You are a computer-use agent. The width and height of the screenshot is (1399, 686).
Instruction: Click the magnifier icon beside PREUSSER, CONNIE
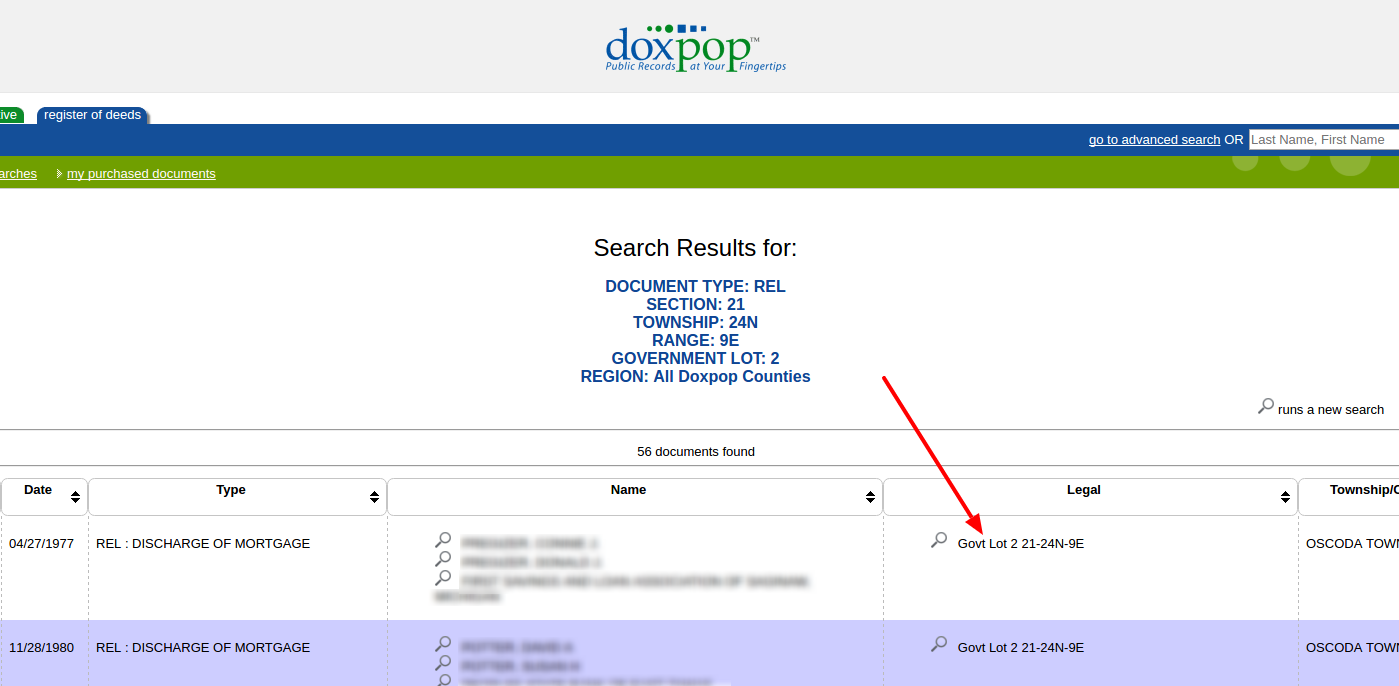[x=443, y=542]
